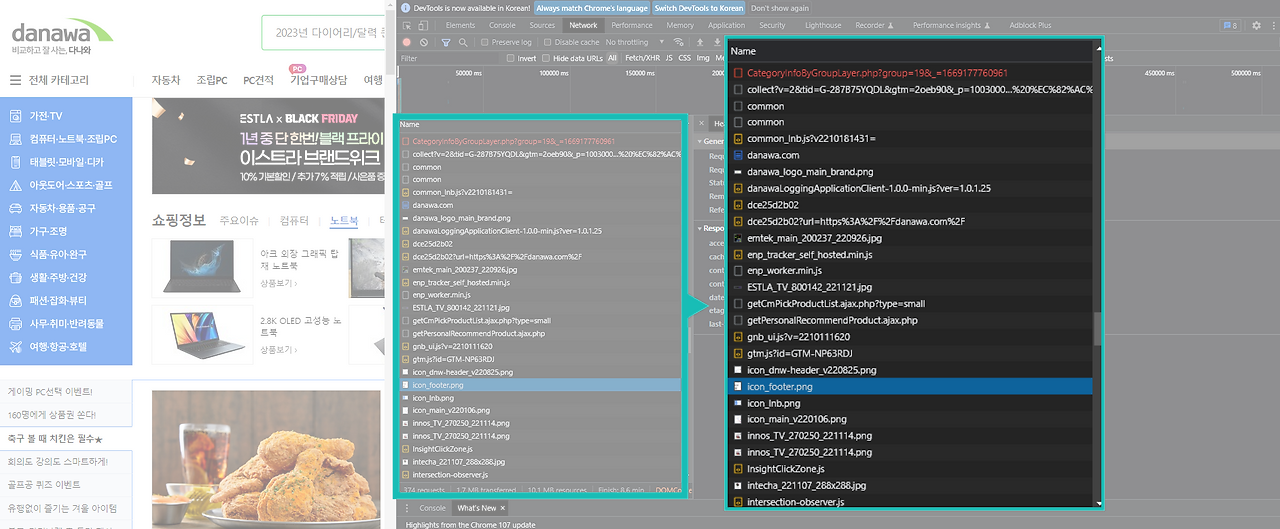1280x529 pixels.
Task: Click the 자동차·용품·공구 category icon
Action: click(x=17, y=208)
